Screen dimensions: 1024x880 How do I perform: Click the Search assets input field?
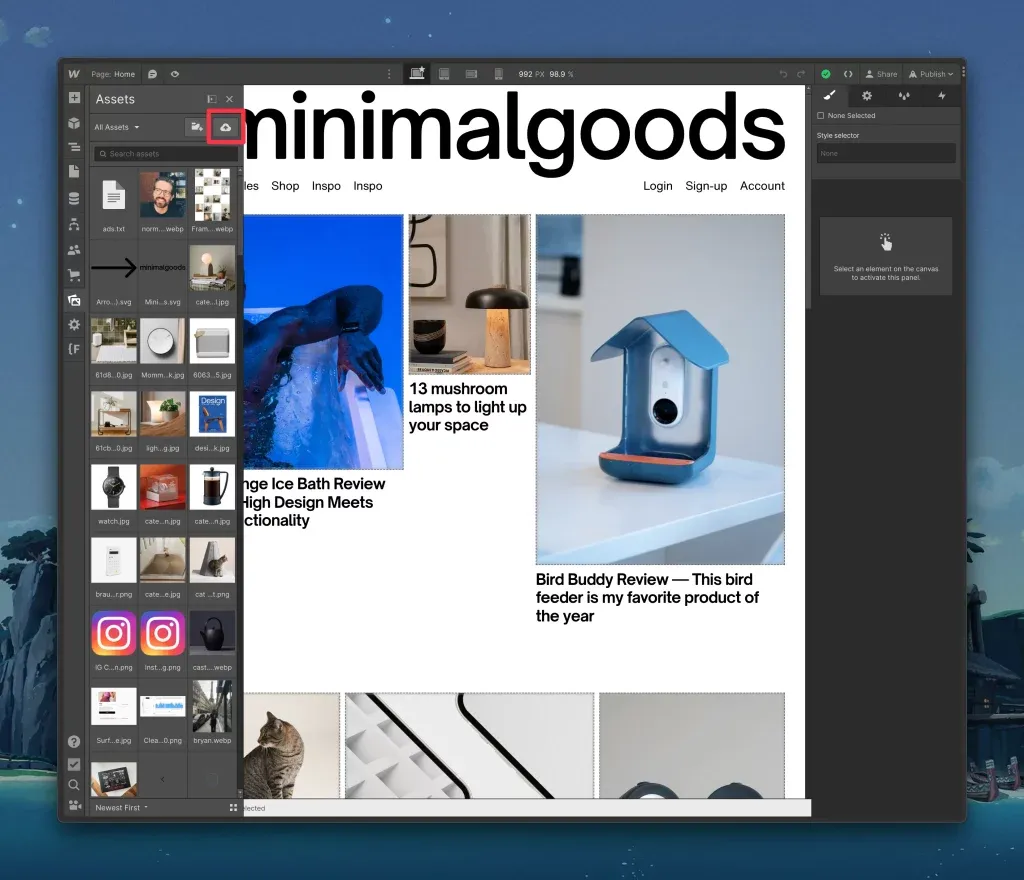point(166,153)
